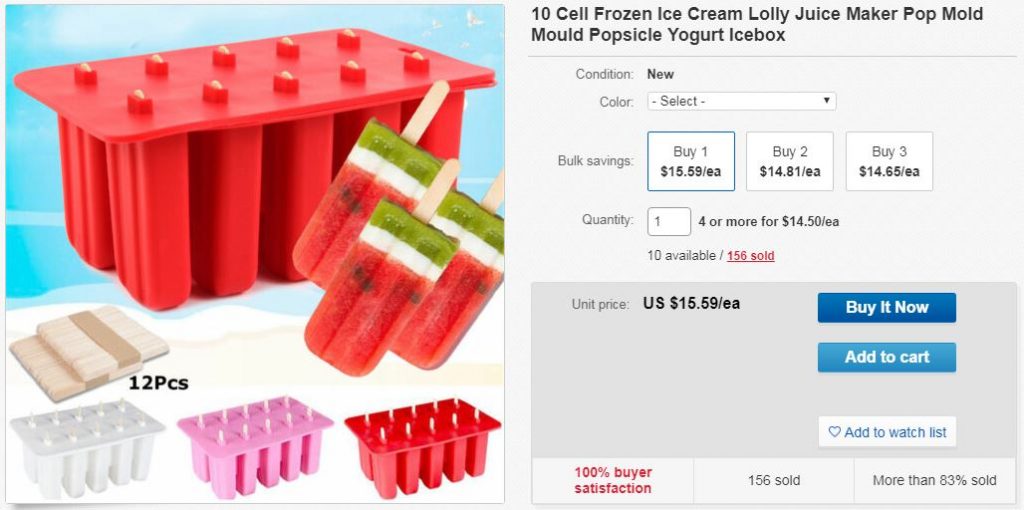Pick the Buy 3 bulk savings option
The height and width of the screenshot is (510, 1024).
[x=889, y=161]
